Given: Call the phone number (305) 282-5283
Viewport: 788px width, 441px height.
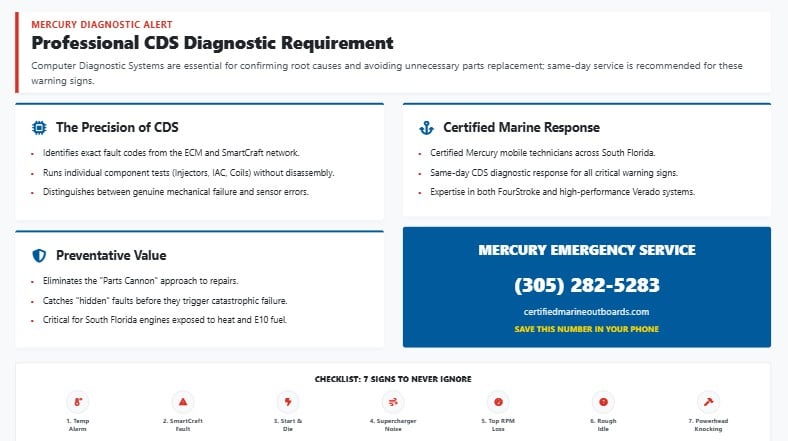Looking at the screenshot, I should [x=586, y=285].
